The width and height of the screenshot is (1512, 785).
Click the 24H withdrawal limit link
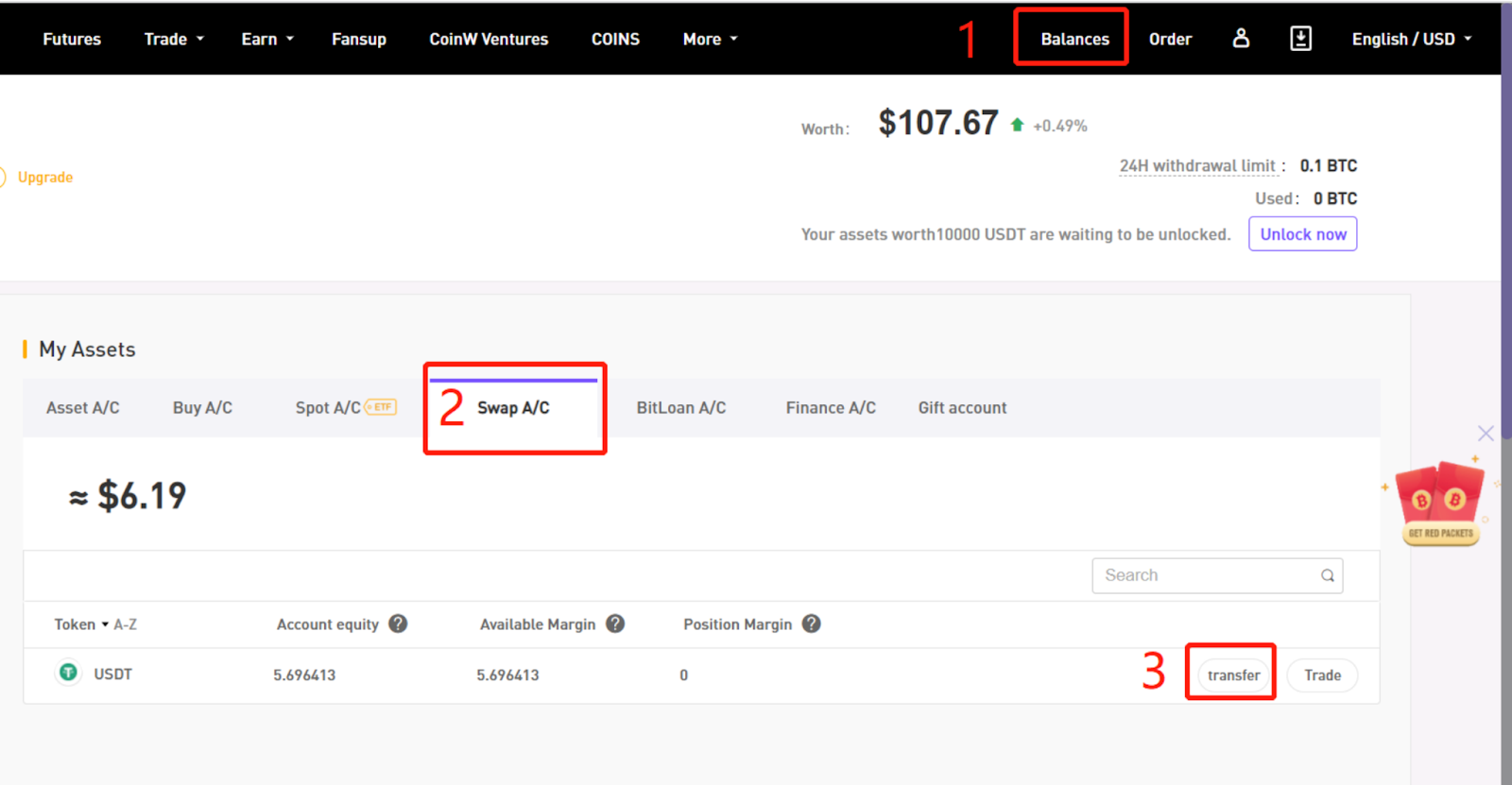tap(1197, 166)
